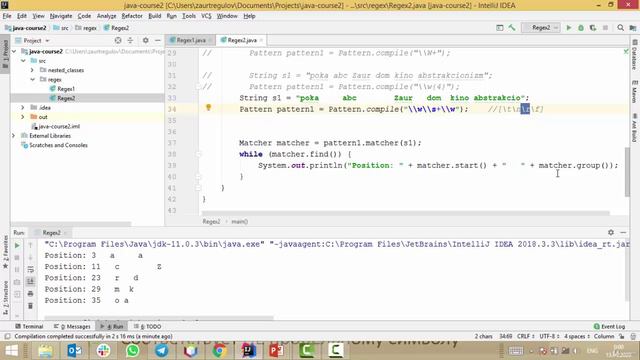Run the Regex2 configuration from the toolbar
Image resolution: width=640 pixels, height=360 pixels.
[569, 28]
